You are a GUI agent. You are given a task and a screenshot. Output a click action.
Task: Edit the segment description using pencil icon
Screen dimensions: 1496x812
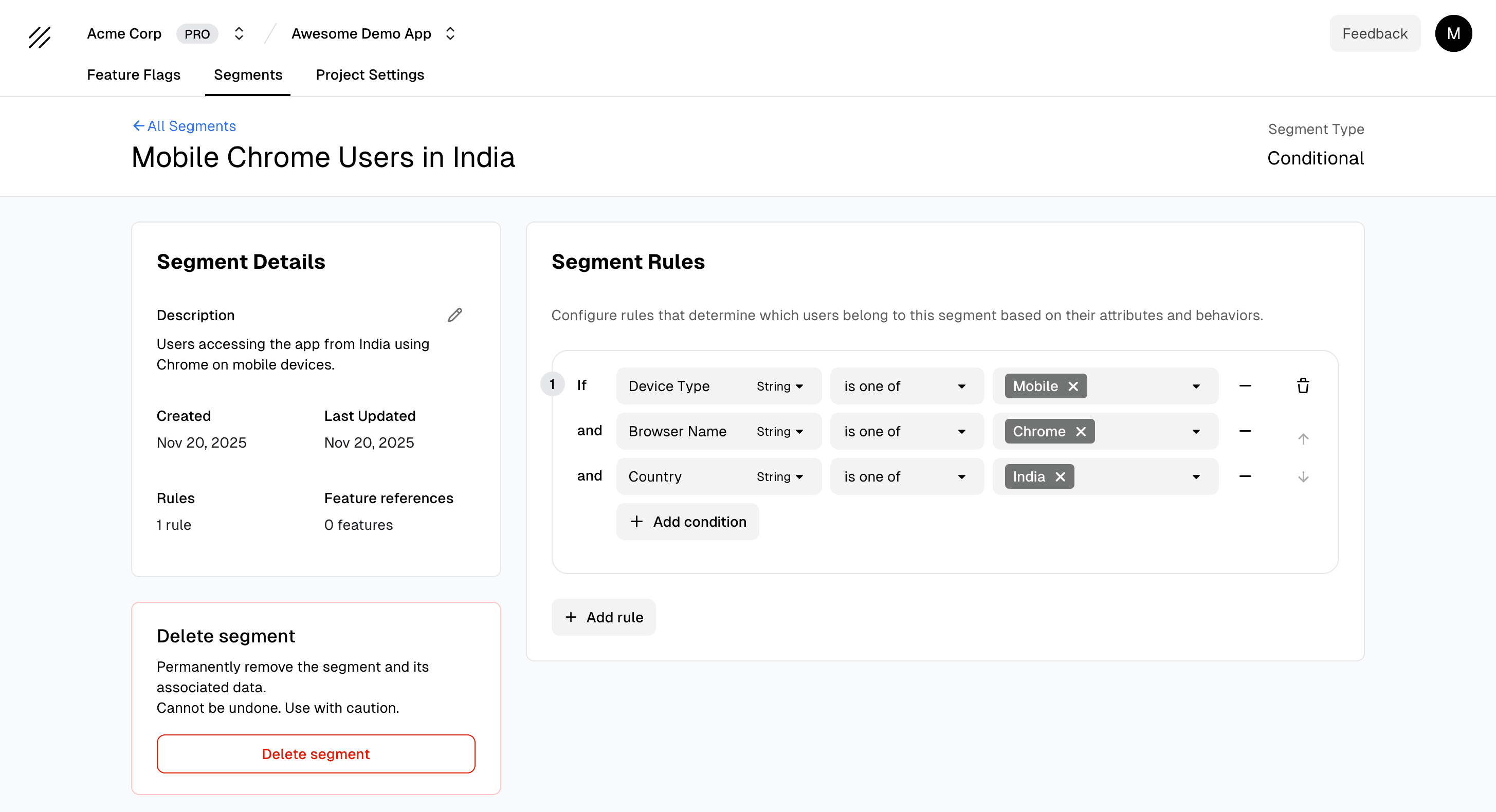coord(455,315)
